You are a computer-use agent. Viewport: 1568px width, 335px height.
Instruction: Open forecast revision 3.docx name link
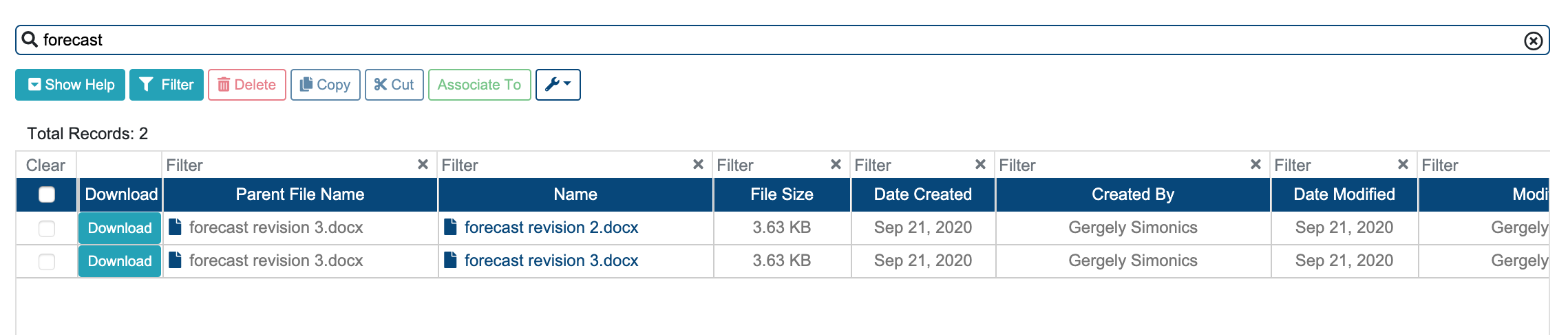point(551,261)
